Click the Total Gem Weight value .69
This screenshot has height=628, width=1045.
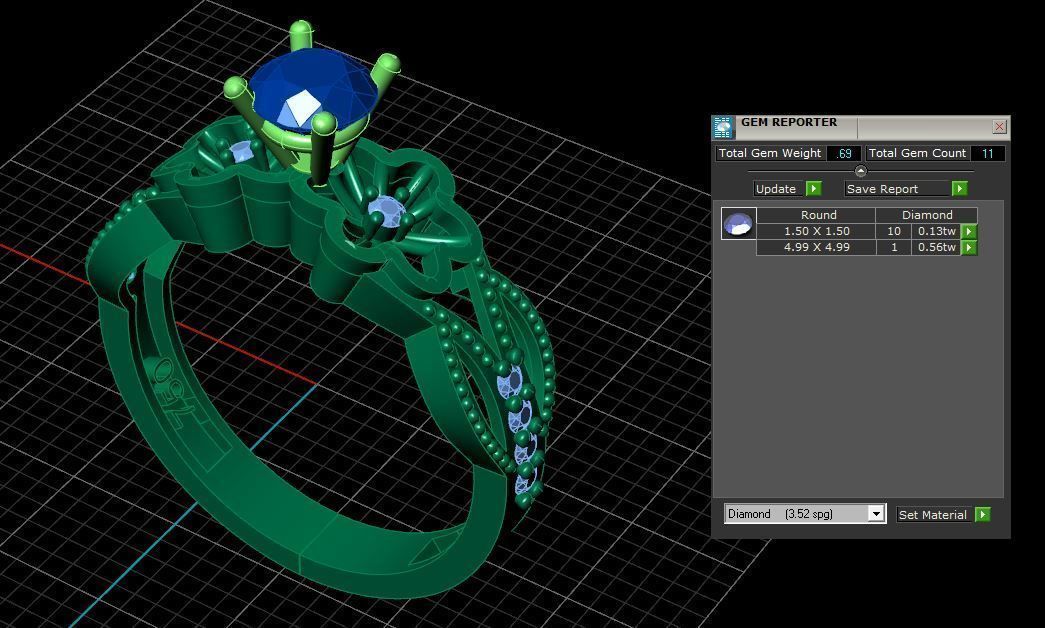point(844,153)
